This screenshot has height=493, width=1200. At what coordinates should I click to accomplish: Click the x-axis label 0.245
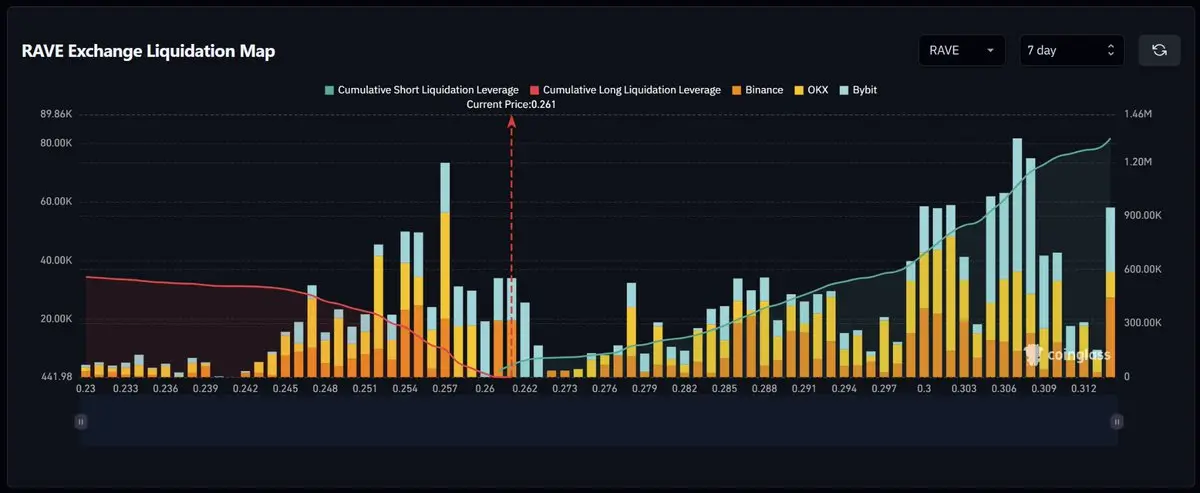coord(285,388)
